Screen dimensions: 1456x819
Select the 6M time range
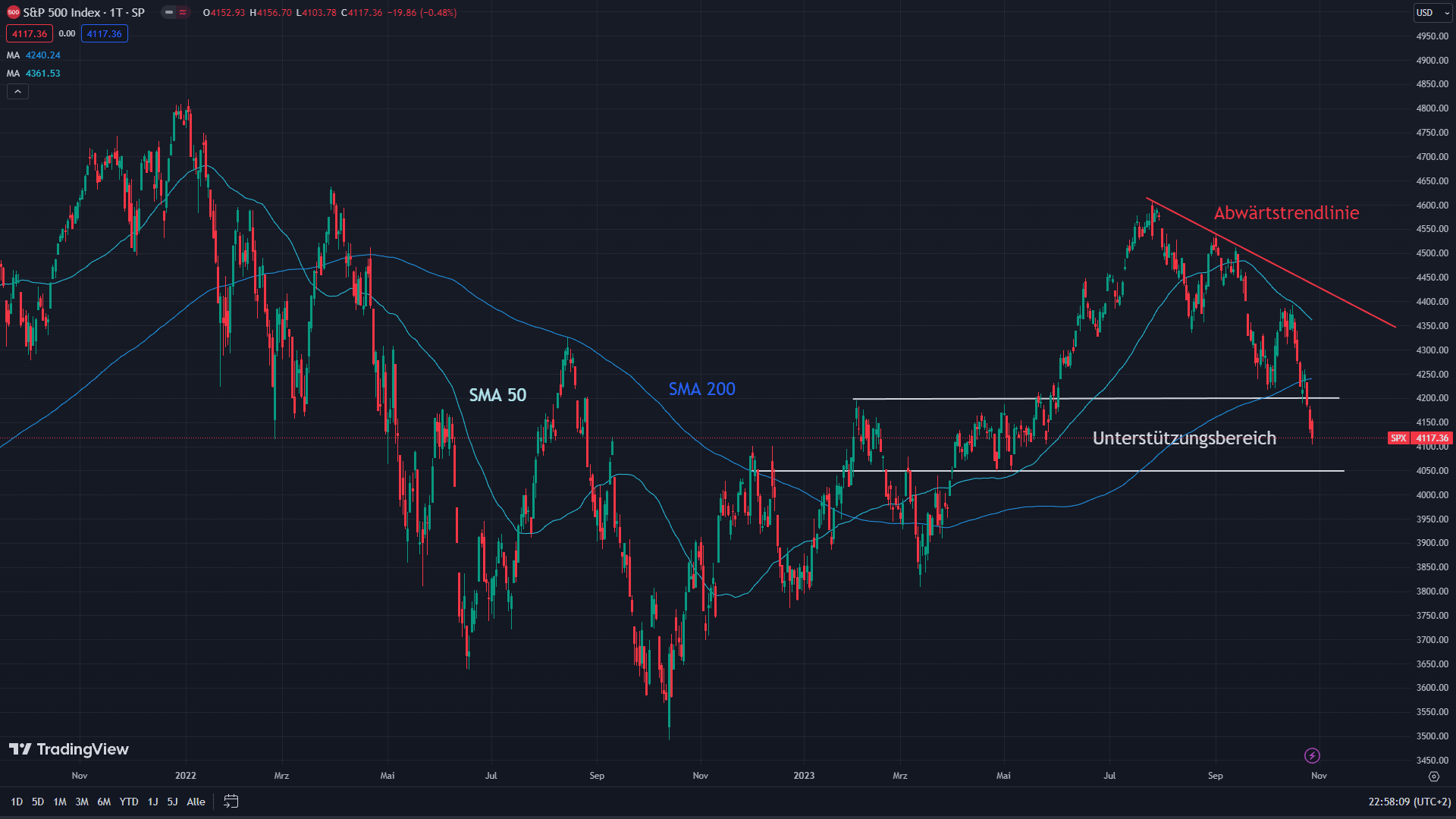point(104,802)
